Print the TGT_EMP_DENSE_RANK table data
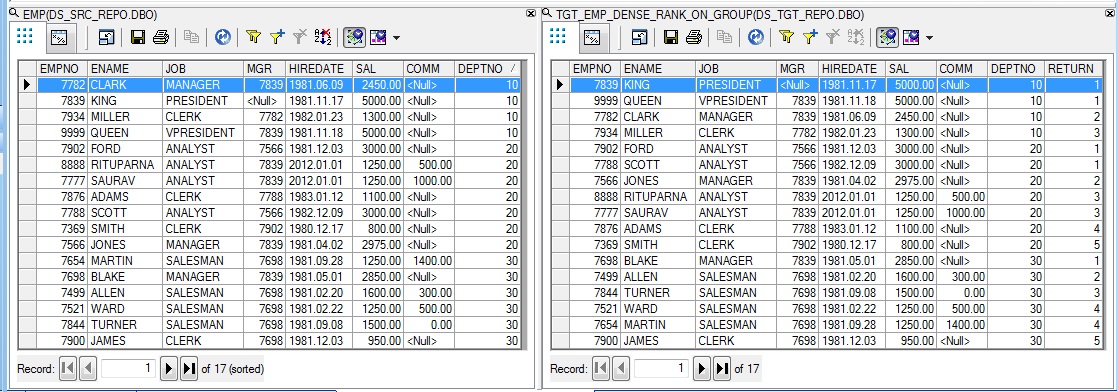This screenshot has height=392, width=1117. coord(694,37)
